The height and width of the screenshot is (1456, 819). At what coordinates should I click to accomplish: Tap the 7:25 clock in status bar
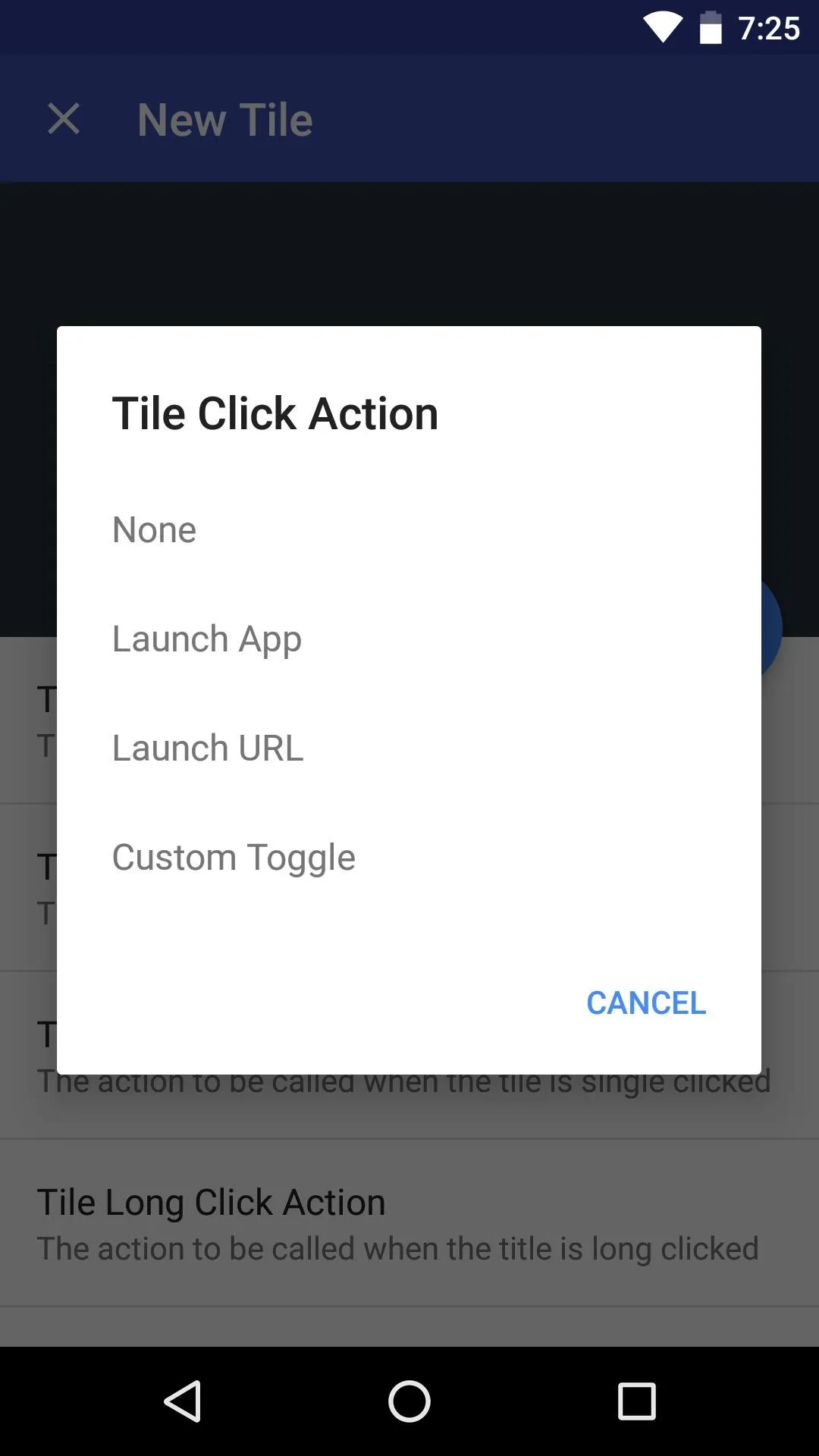pos(769,29)
